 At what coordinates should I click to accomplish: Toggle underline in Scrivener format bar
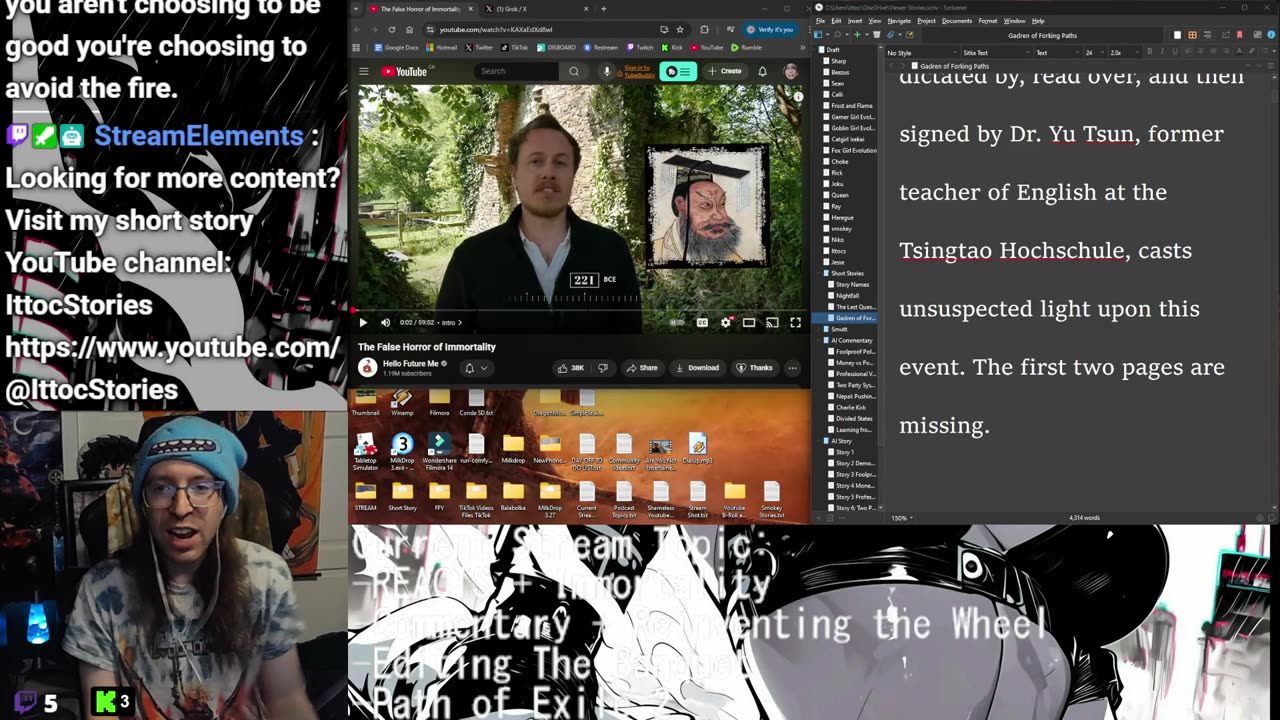[x=1175, y=52]
